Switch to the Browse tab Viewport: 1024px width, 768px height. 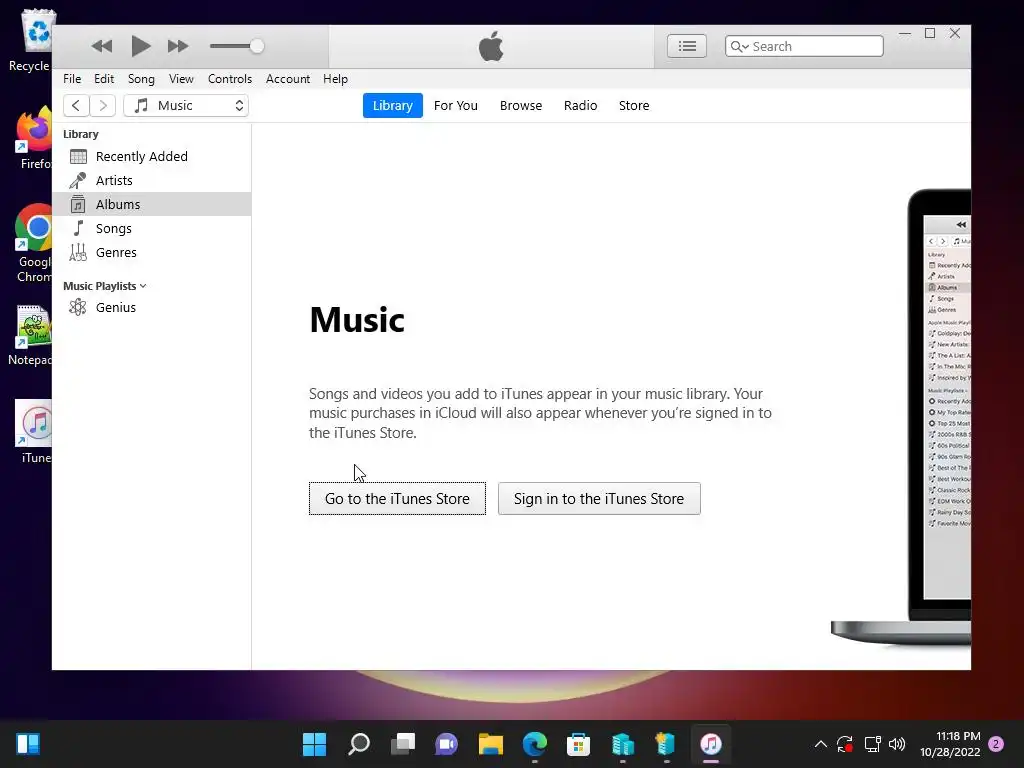tap(520, 105)
